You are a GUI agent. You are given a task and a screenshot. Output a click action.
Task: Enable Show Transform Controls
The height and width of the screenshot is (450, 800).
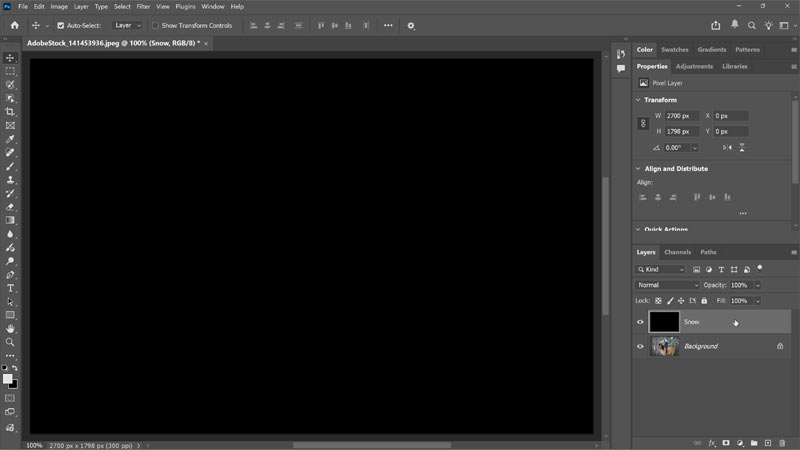click(155, 25)
